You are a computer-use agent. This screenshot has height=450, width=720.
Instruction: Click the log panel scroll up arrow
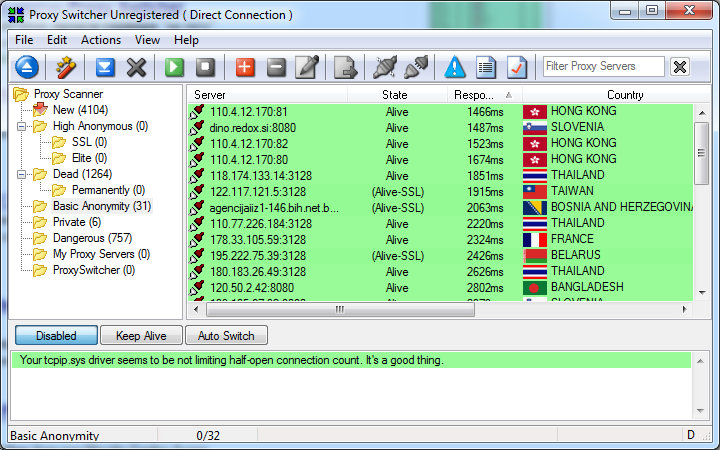[700, 361]
